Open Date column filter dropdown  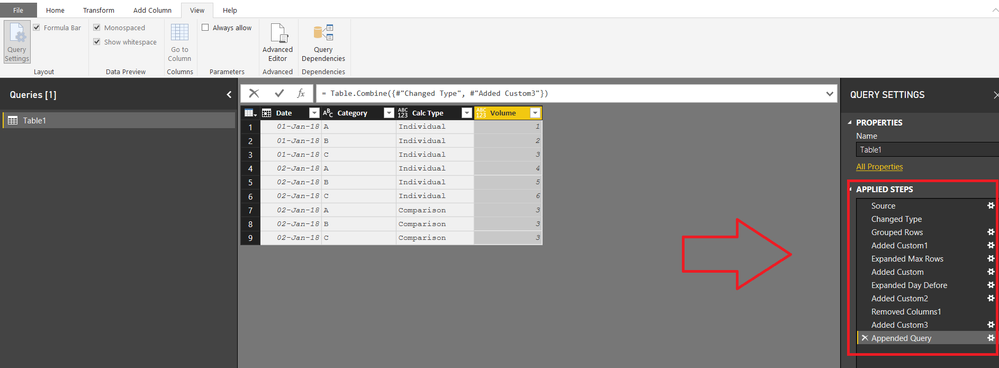[313, 113]
